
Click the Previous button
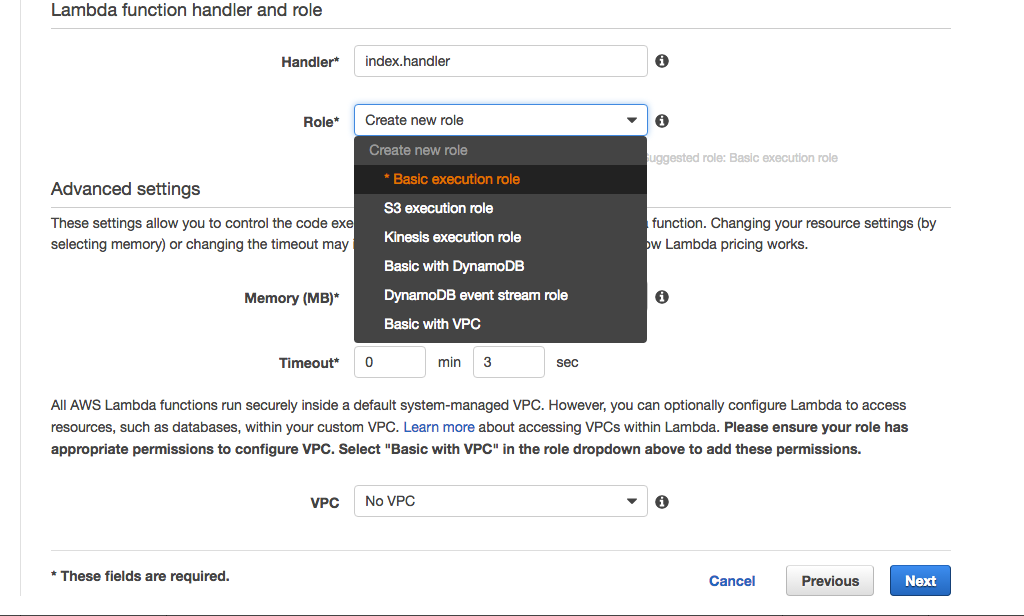coord(829,580)
